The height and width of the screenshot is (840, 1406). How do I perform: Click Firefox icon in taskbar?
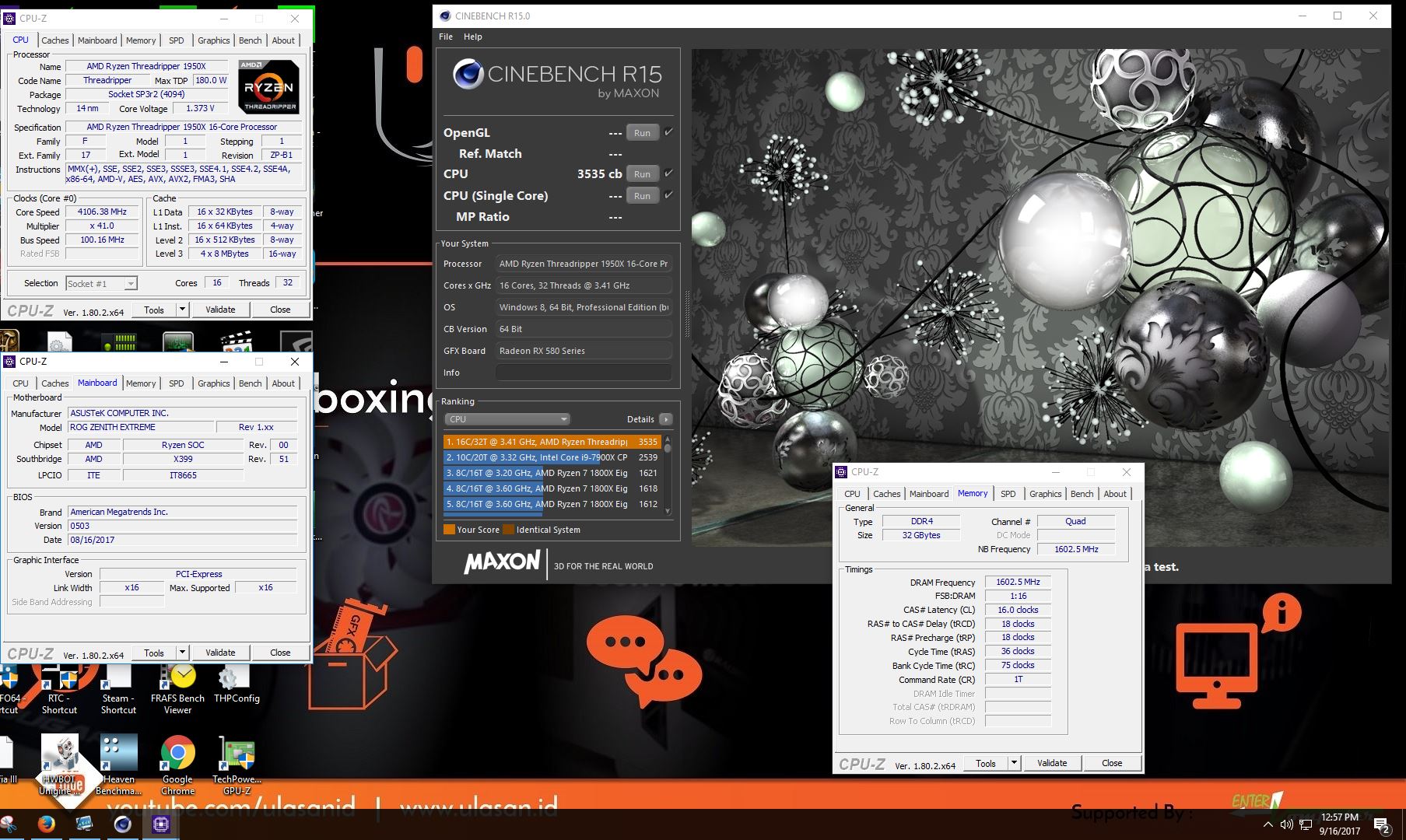click(x=46, y=824)
